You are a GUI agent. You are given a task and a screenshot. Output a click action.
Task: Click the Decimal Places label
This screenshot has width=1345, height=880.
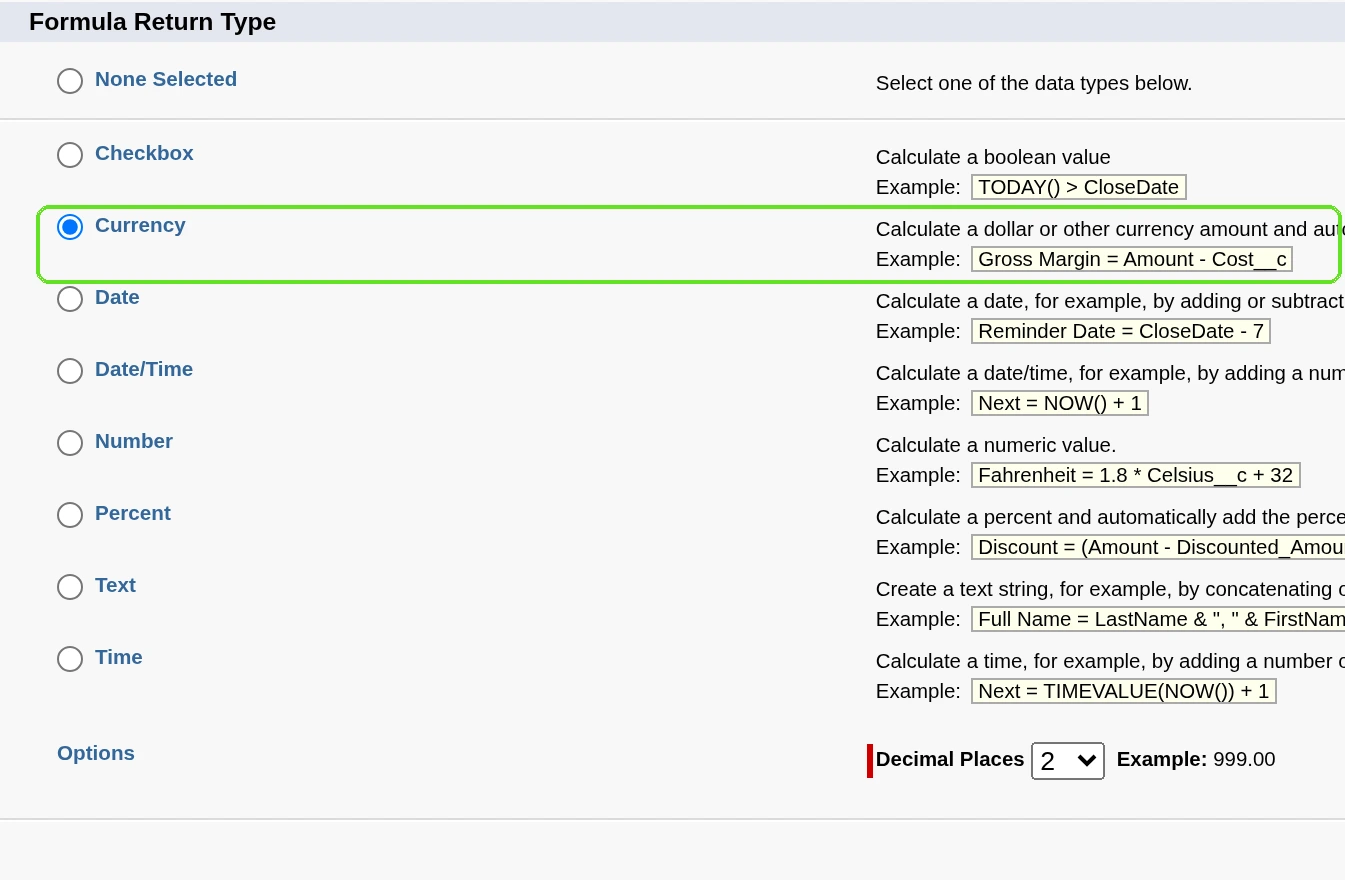pos(950,759)
